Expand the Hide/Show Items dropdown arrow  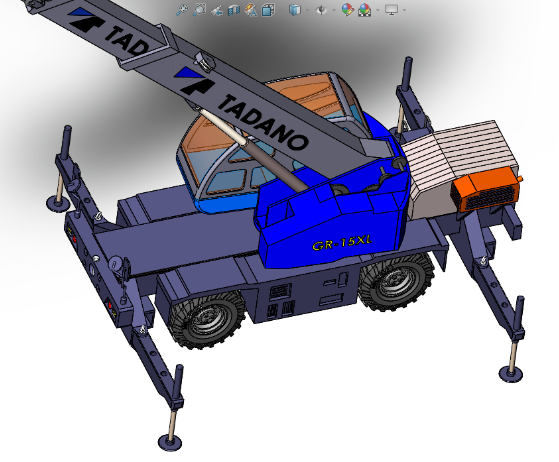click(334, 10)
